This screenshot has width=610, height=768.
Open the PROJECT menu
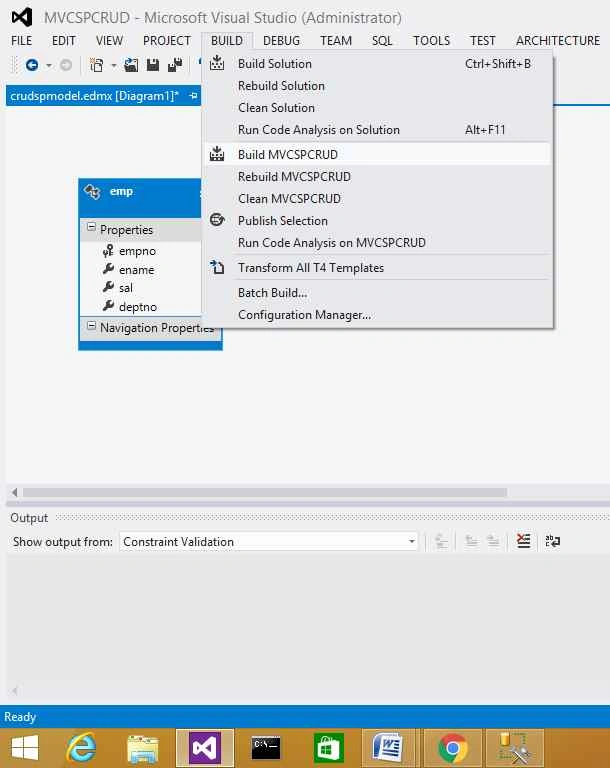[x=167, y=41]
